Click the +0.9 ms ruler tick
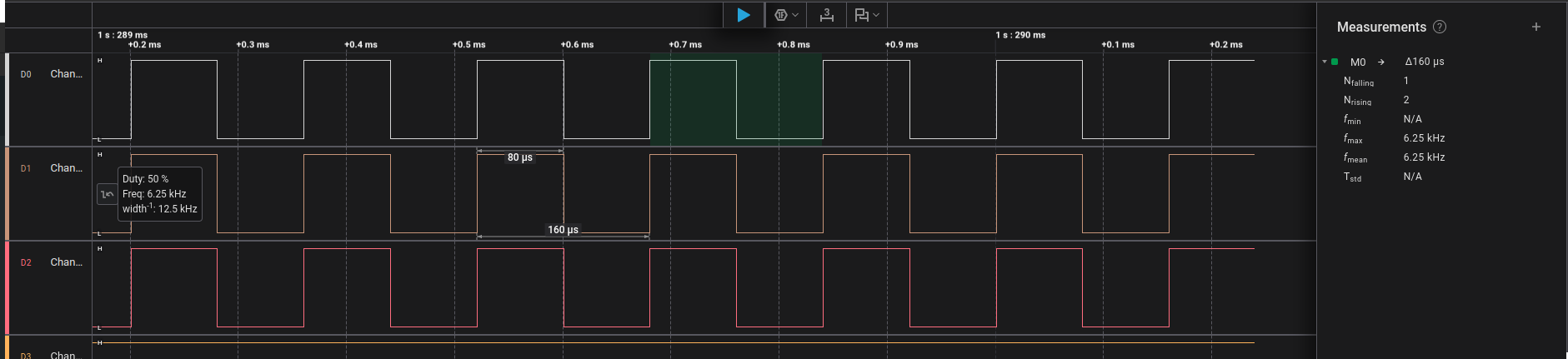The height and width of the screenshot is (359, 1568). [902, 45]
